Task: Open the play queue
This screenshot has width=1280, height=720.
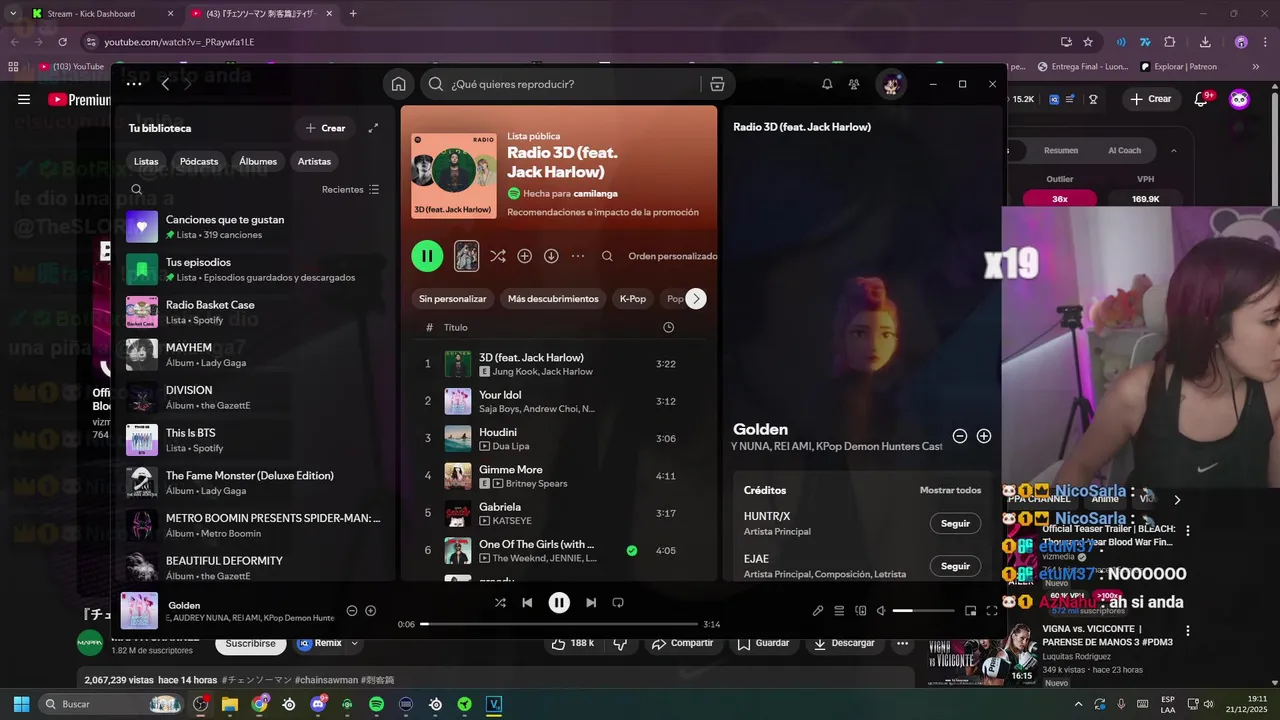Action: pos(839,610)
